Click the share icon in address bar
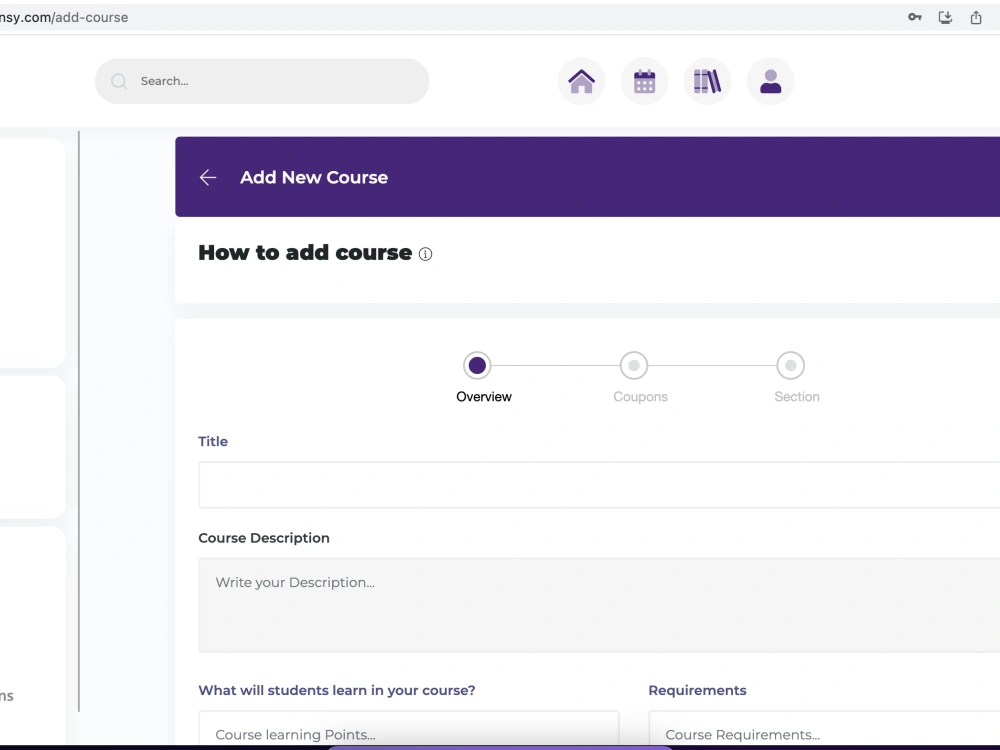Screen dimensions: 1000x750 976,17
